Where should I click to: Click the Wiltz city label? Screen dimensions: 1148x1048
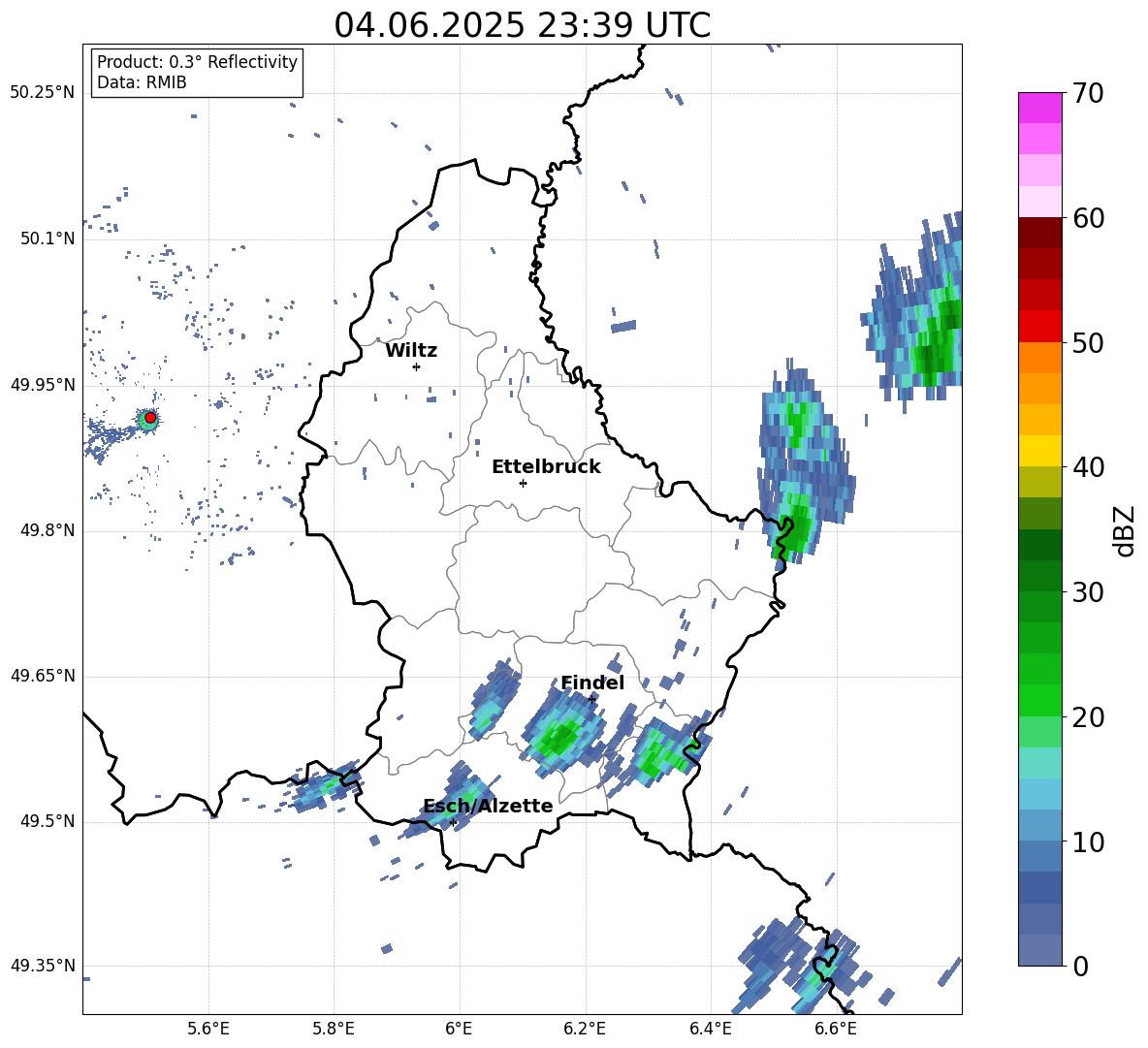point(411,351)
